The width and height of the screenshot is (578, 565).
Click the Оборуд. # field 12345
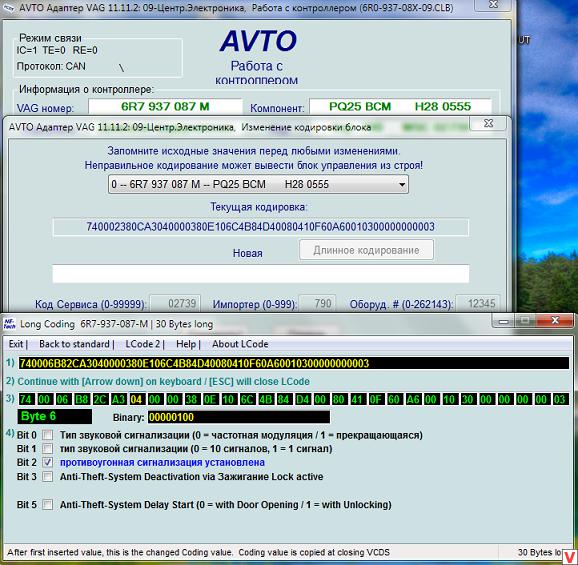point(478,304)
